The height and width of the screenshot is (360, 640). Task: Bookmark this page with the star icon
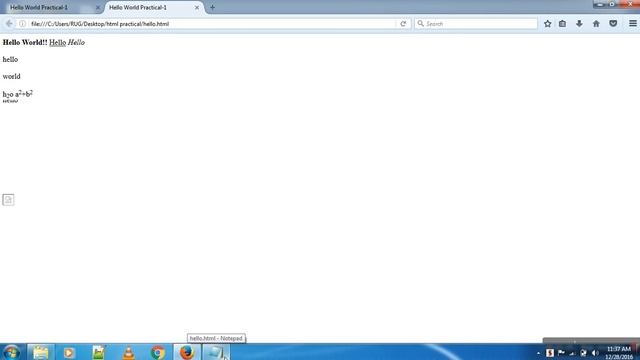547,24
